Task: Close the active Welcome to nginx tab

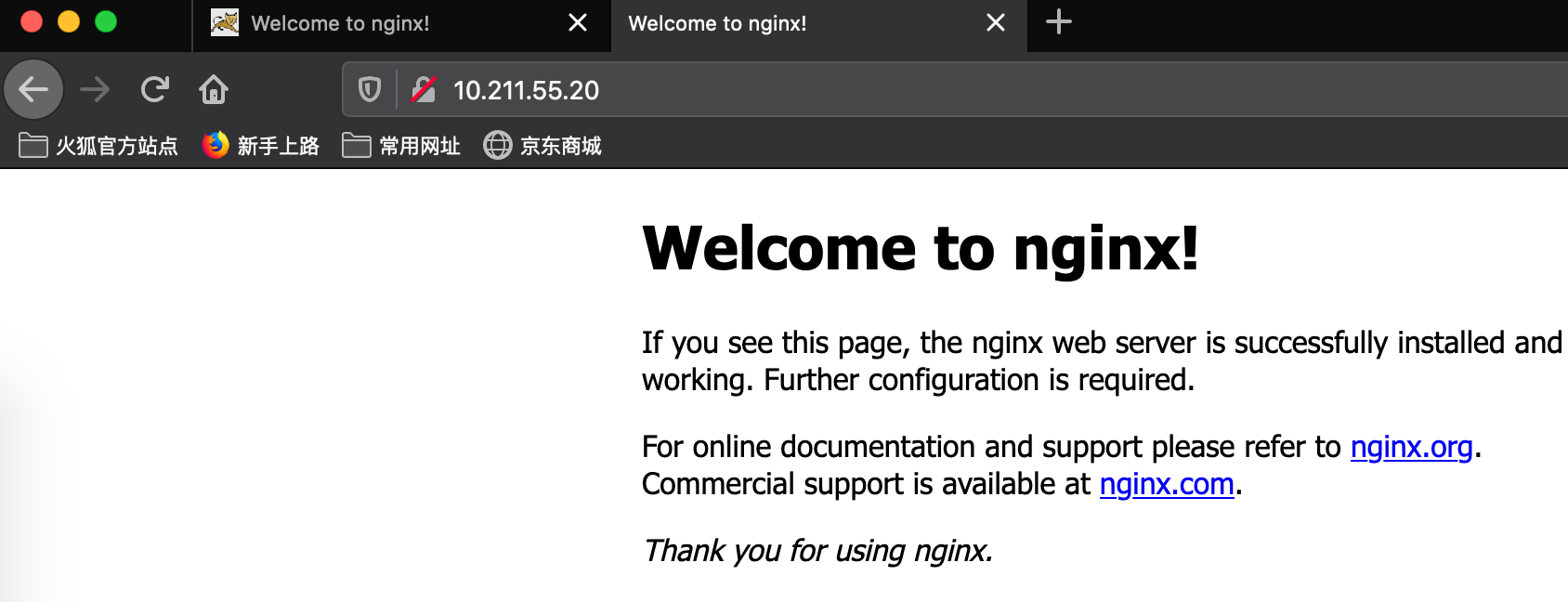Action: click(996, 22)
